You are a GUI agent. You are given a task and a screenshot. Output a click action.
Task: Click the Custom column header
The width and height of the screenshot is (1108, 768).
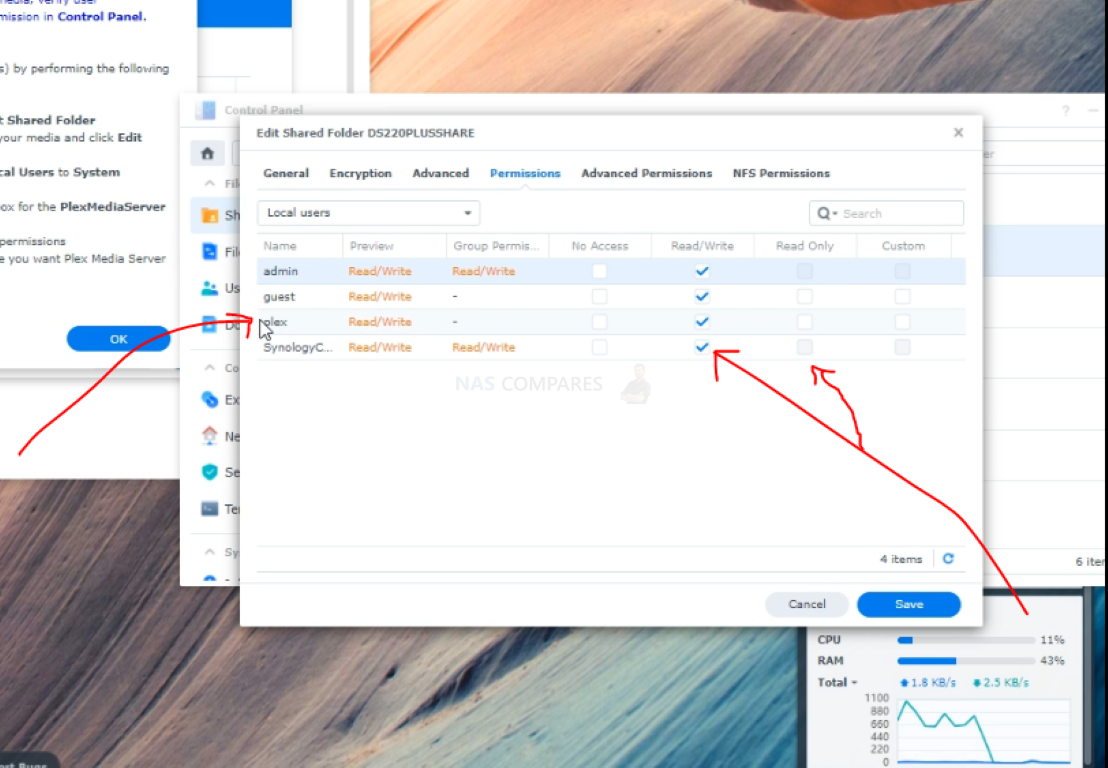pos(904,246)
